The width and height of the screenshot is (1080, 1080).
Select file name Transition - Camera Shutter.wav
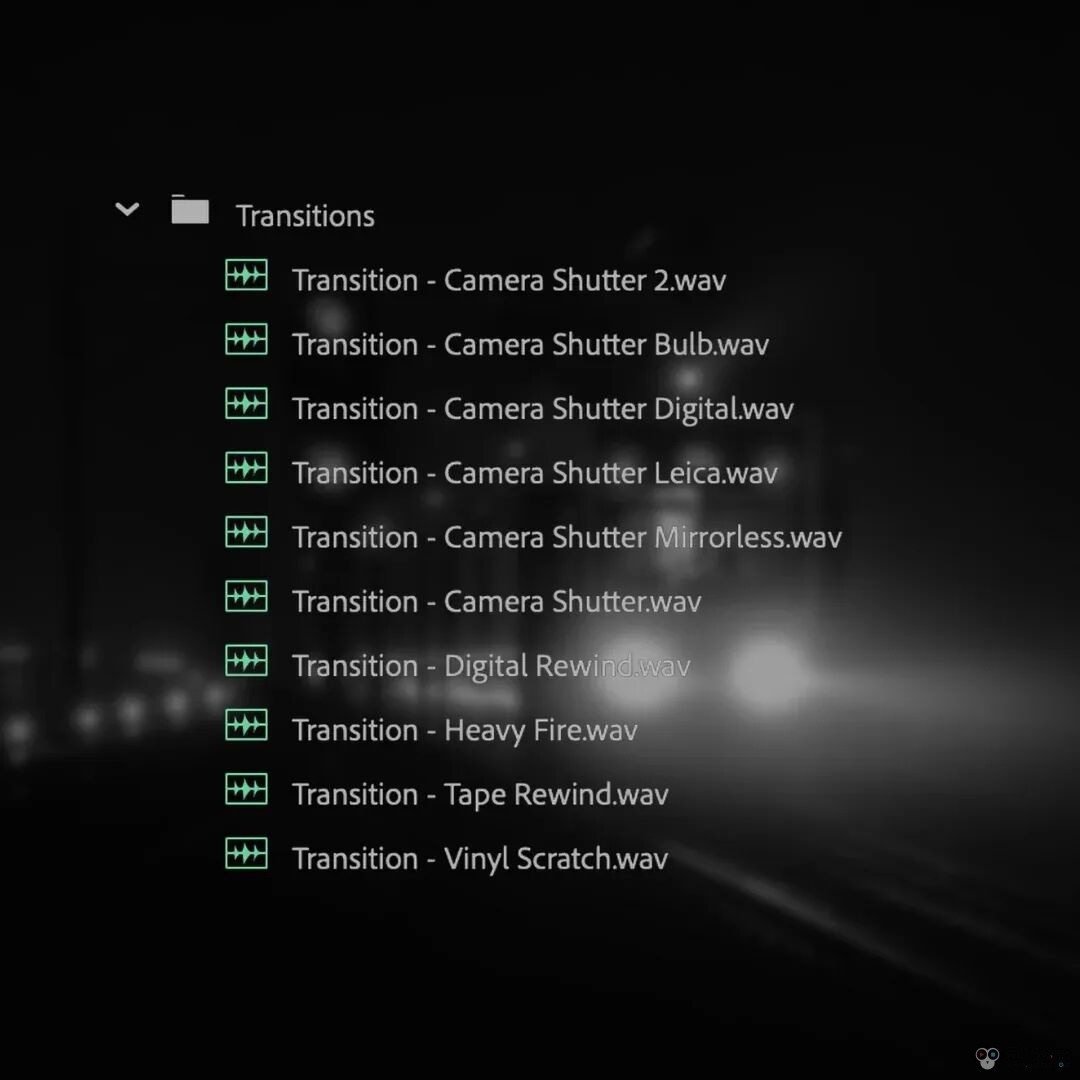point(496,602)
